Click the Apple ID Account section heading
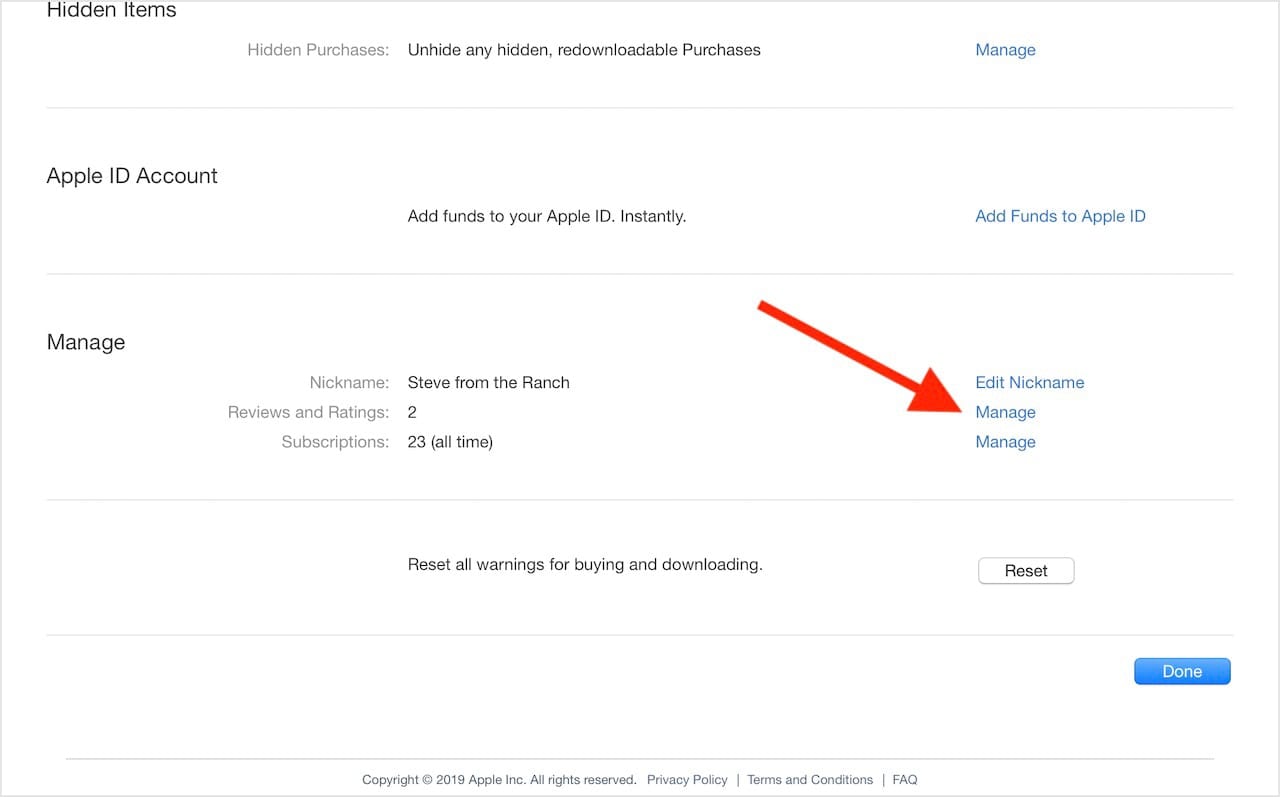 point(132,176)
